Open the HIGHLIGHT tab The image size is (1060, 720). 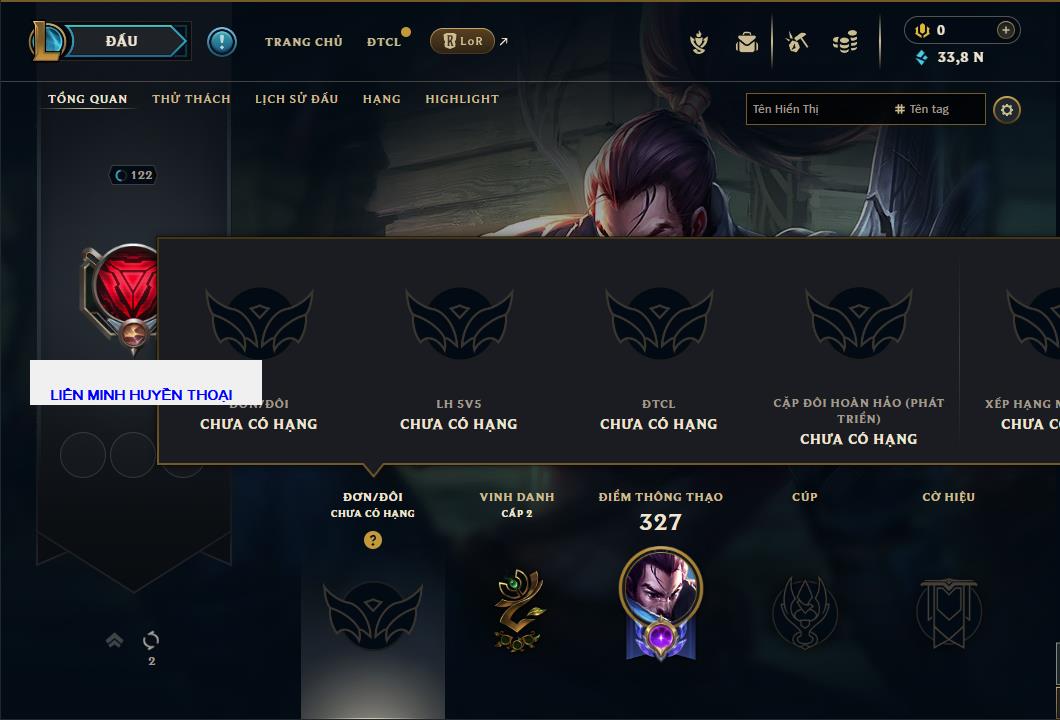(x=462, y=99)
